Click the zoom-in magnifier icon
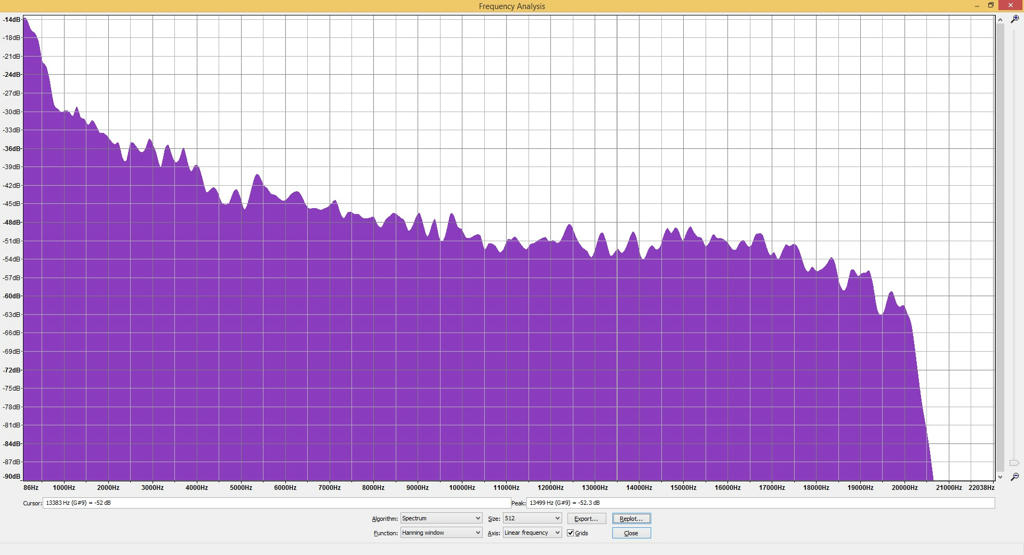The width and height of the screenshot is (1024, 555). pos(1015,20)
